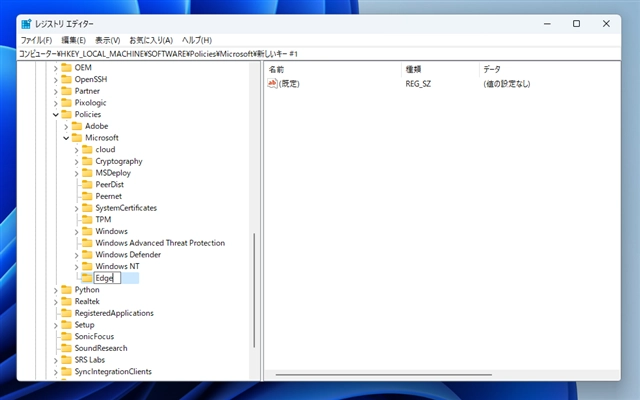Expand the Python key
640x400 pixels.
(x=56, y=290)
